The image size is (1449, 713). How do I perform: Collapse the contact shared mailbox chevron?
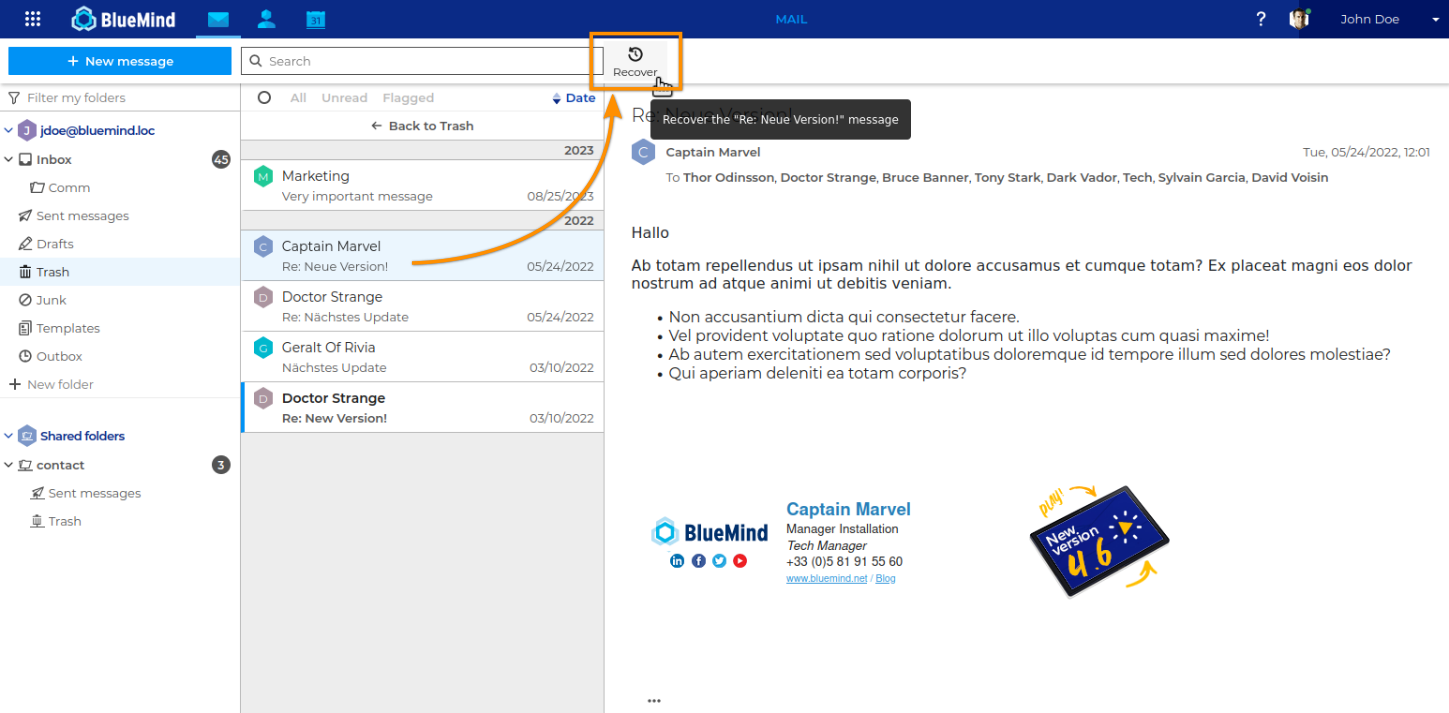click(9, 465)
